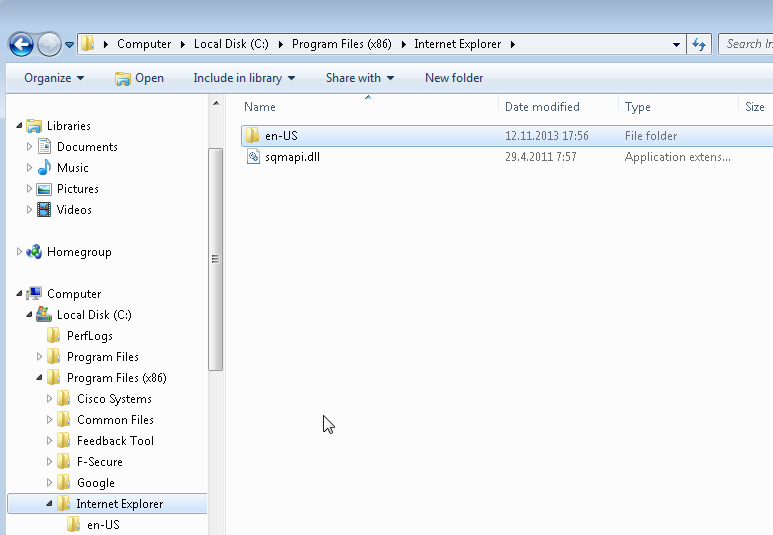
Task: Collapse the Computer tree node
Action: coord(19,293)
